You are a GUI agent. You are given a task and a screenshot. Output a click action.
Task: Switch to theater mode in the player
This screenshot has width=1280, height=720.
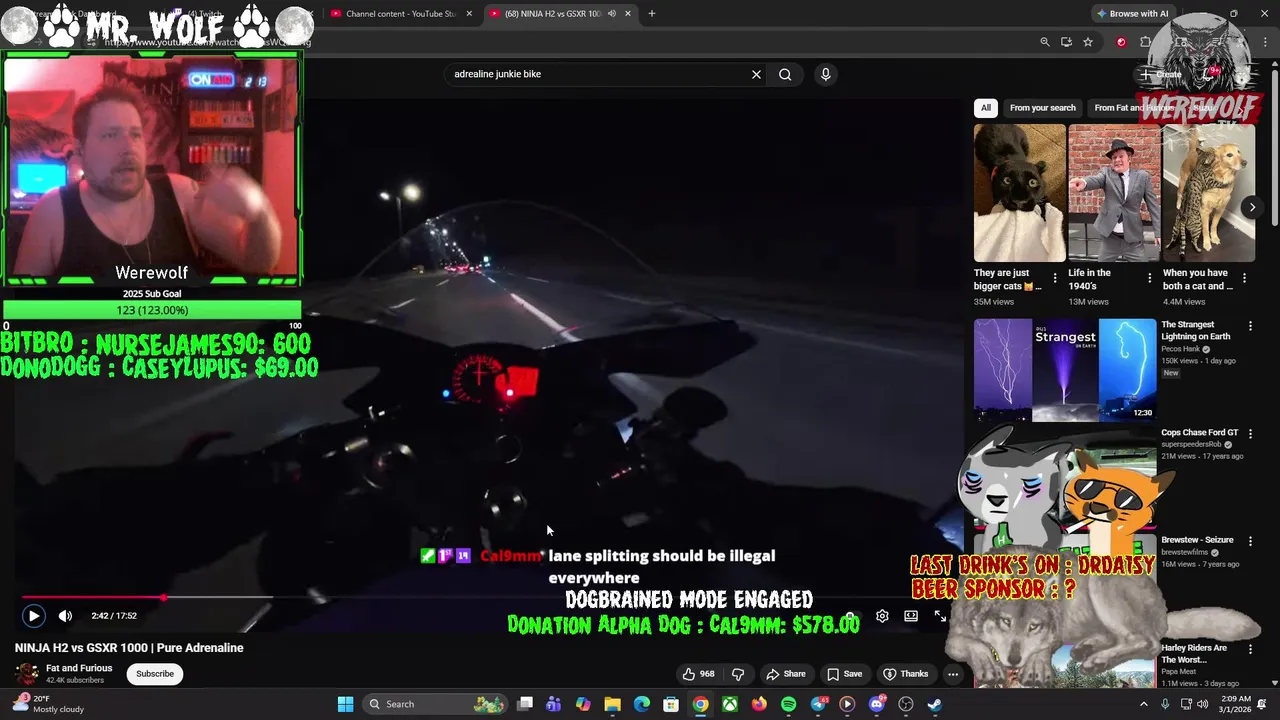911,616
